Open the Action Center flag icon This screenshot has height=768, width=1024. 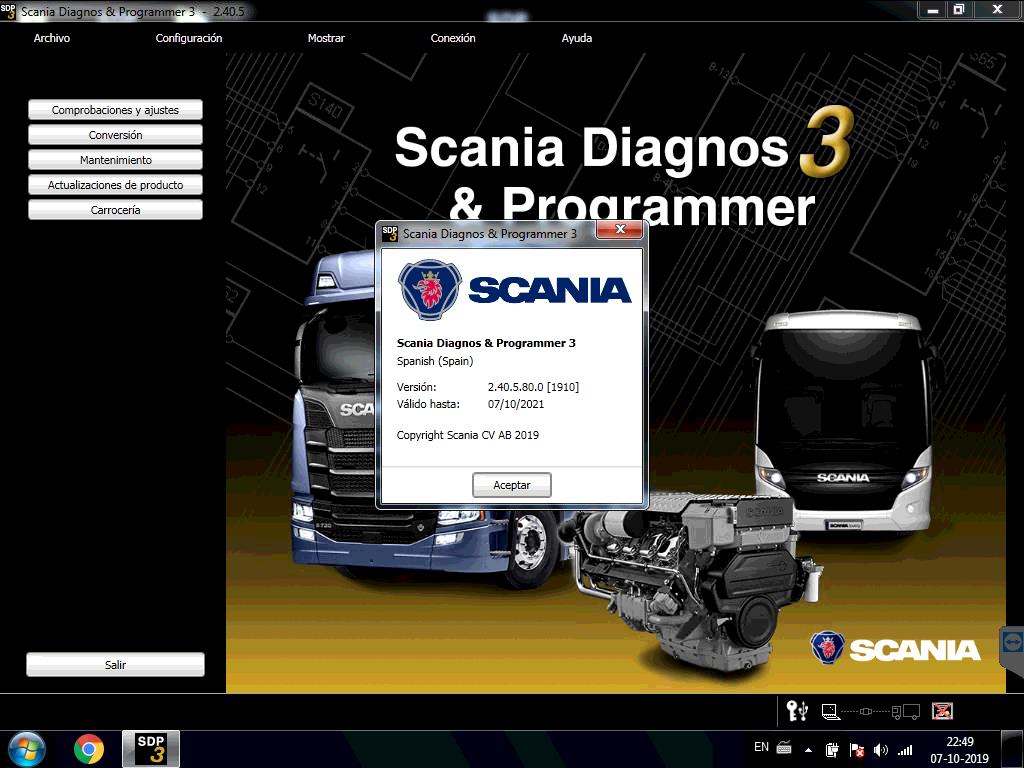pos(857,750)
